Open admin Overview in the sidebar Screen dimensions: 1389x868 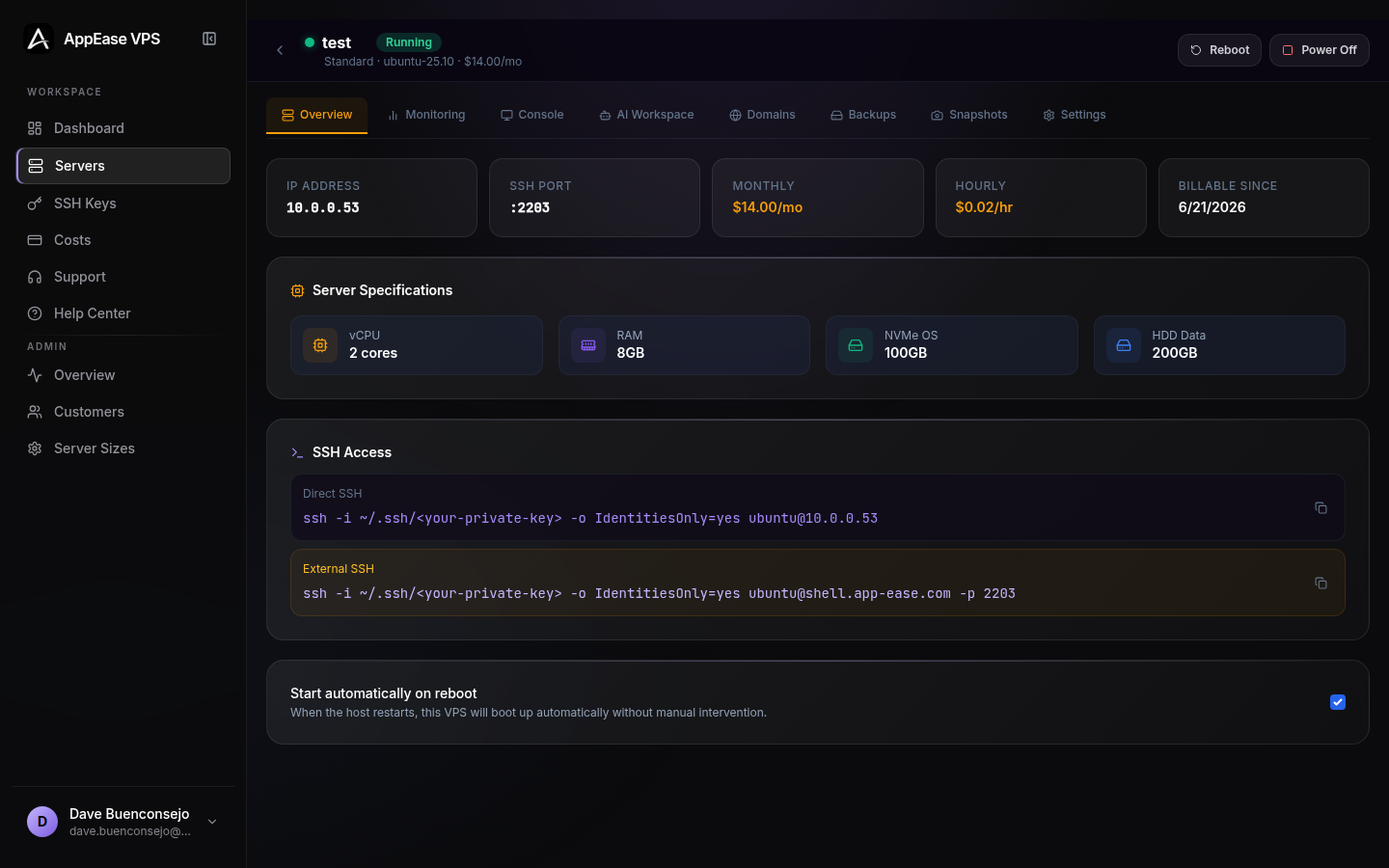(123, 375)
